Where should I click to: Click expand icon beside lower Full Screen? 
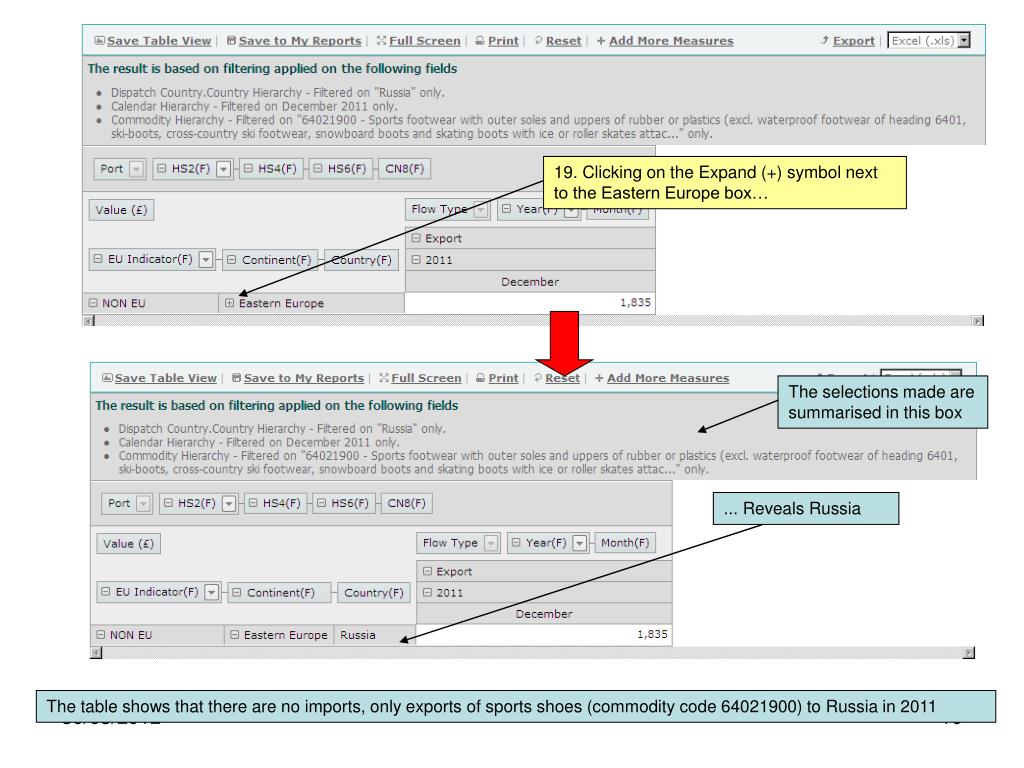tap(384, 377)
